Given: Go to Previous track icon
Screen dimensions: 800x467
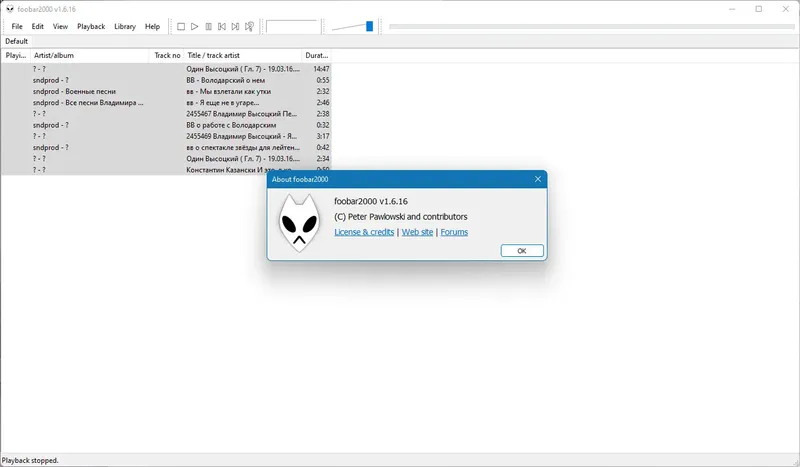Looking at the screenshot, I should pos(222,27).
